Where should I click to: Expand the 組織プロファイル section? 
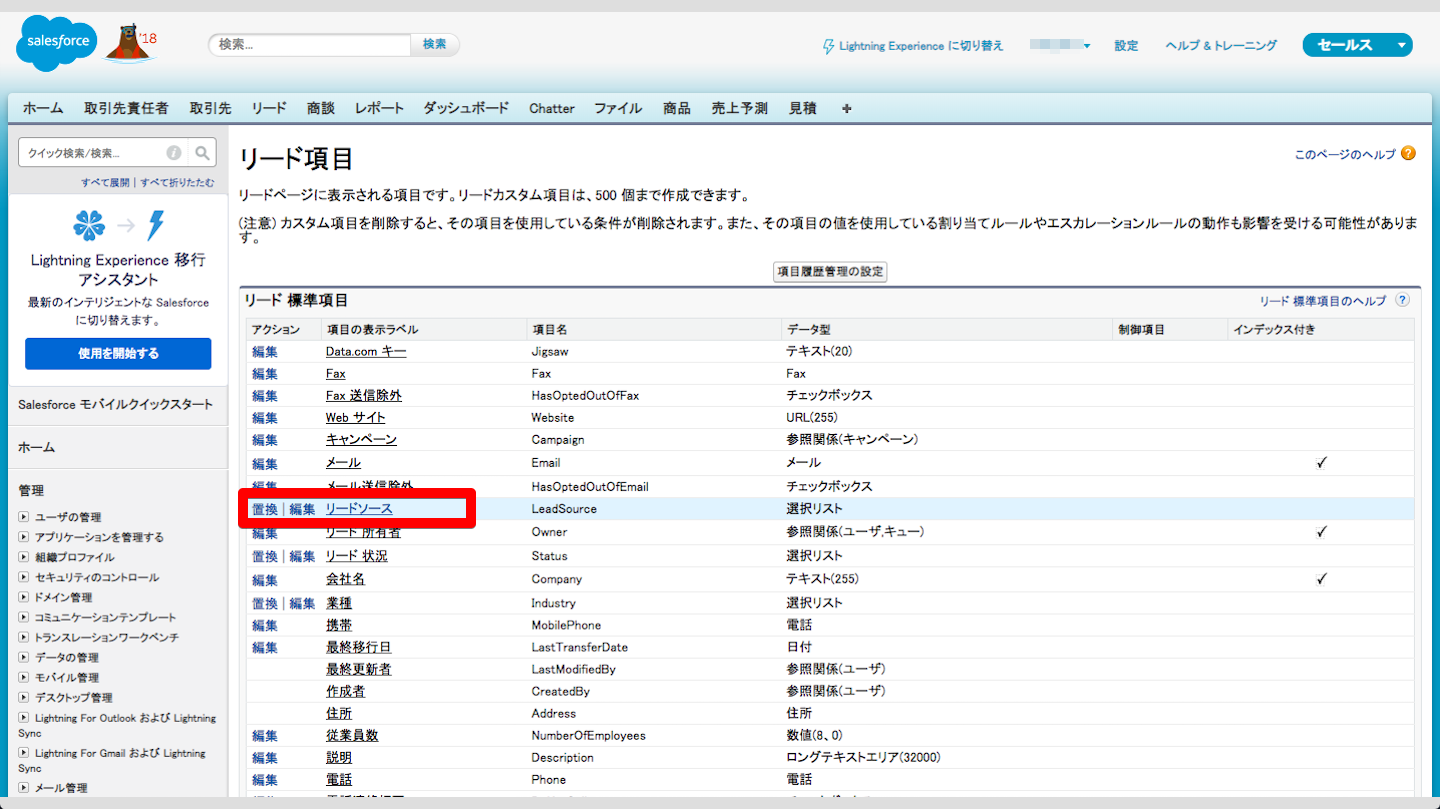pyautogui.click(x=23, y=557)
